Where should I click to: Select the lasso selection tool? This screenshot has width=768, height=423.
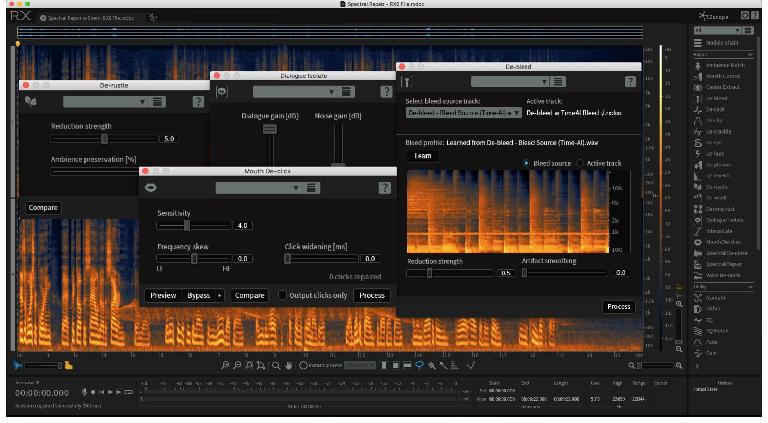[x=420, y=365]
